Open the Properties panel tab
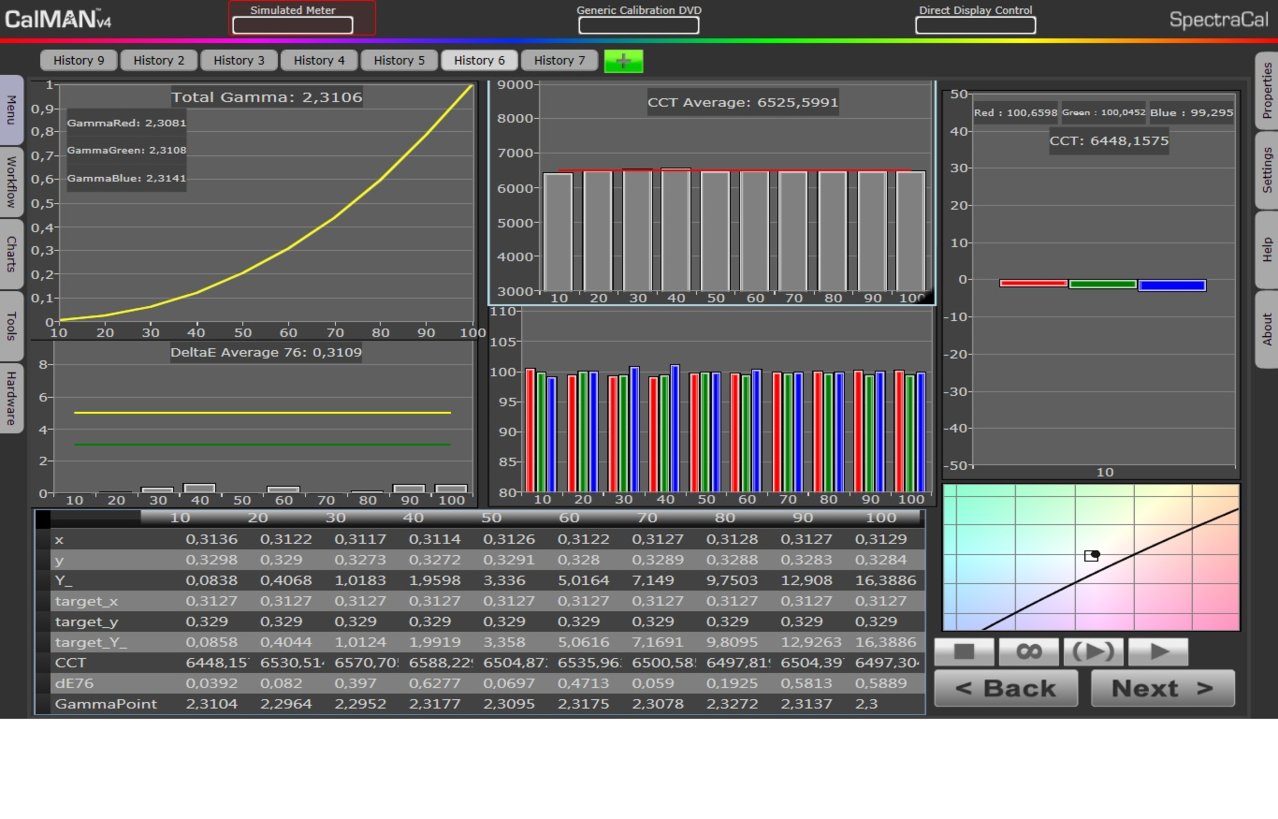 (x=1266, y=90)
